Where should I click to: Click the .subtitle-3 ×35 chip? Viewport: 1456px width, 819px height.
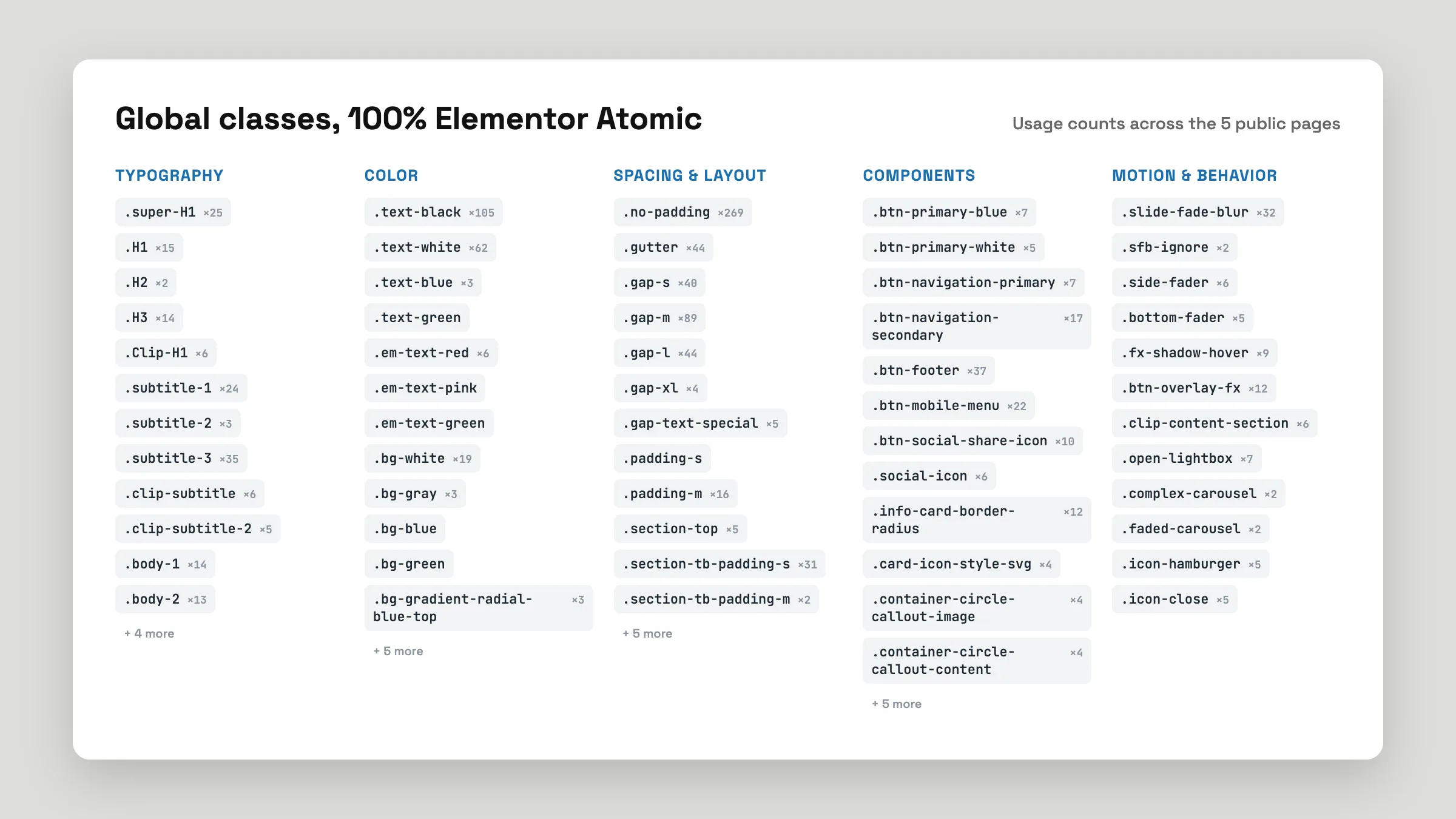coord(181,459)
